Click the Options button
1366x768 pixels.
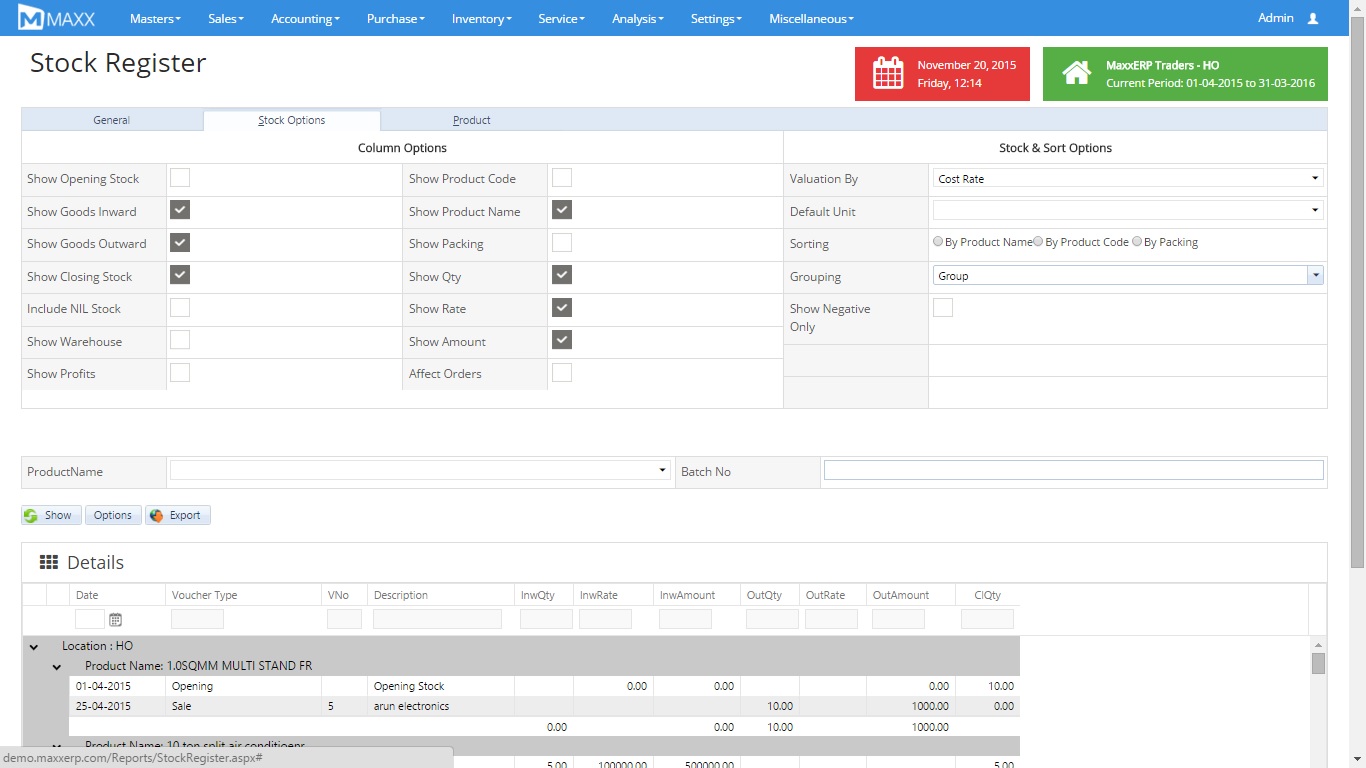113,516
